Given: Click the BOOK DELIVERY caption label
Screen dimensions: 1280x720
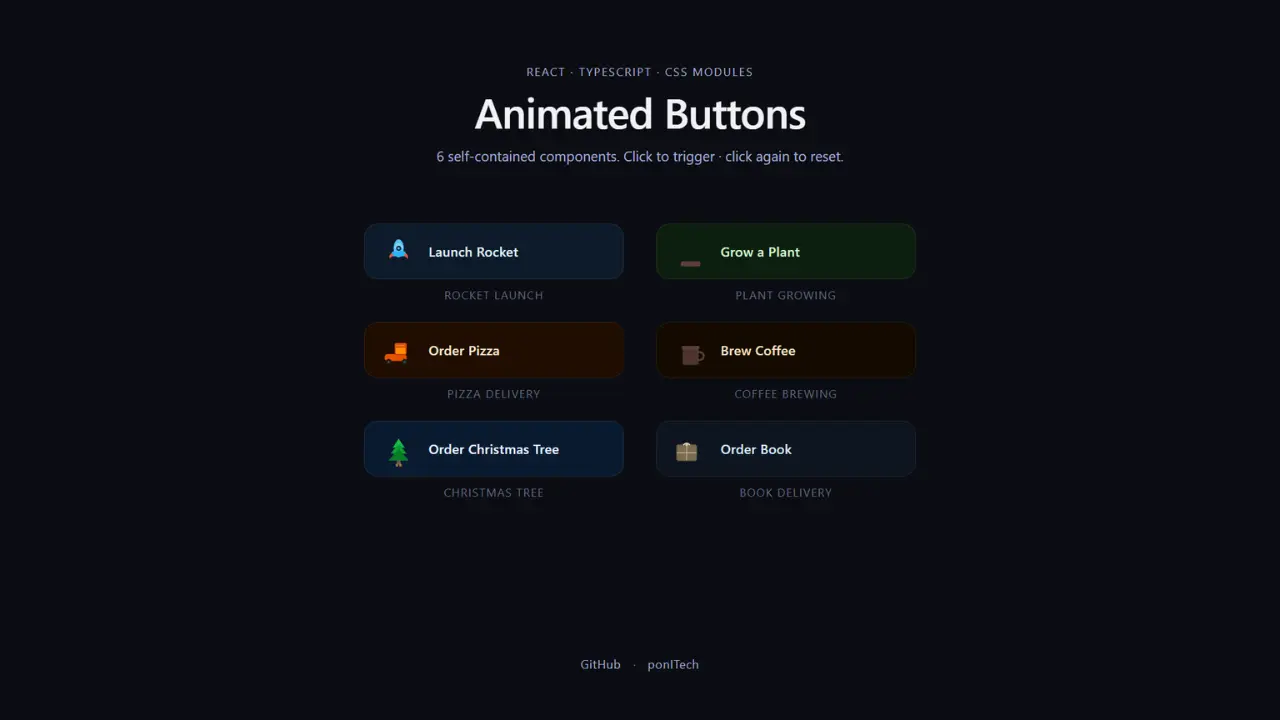Looking at the screenshot, I should click(x=785, y=492).
